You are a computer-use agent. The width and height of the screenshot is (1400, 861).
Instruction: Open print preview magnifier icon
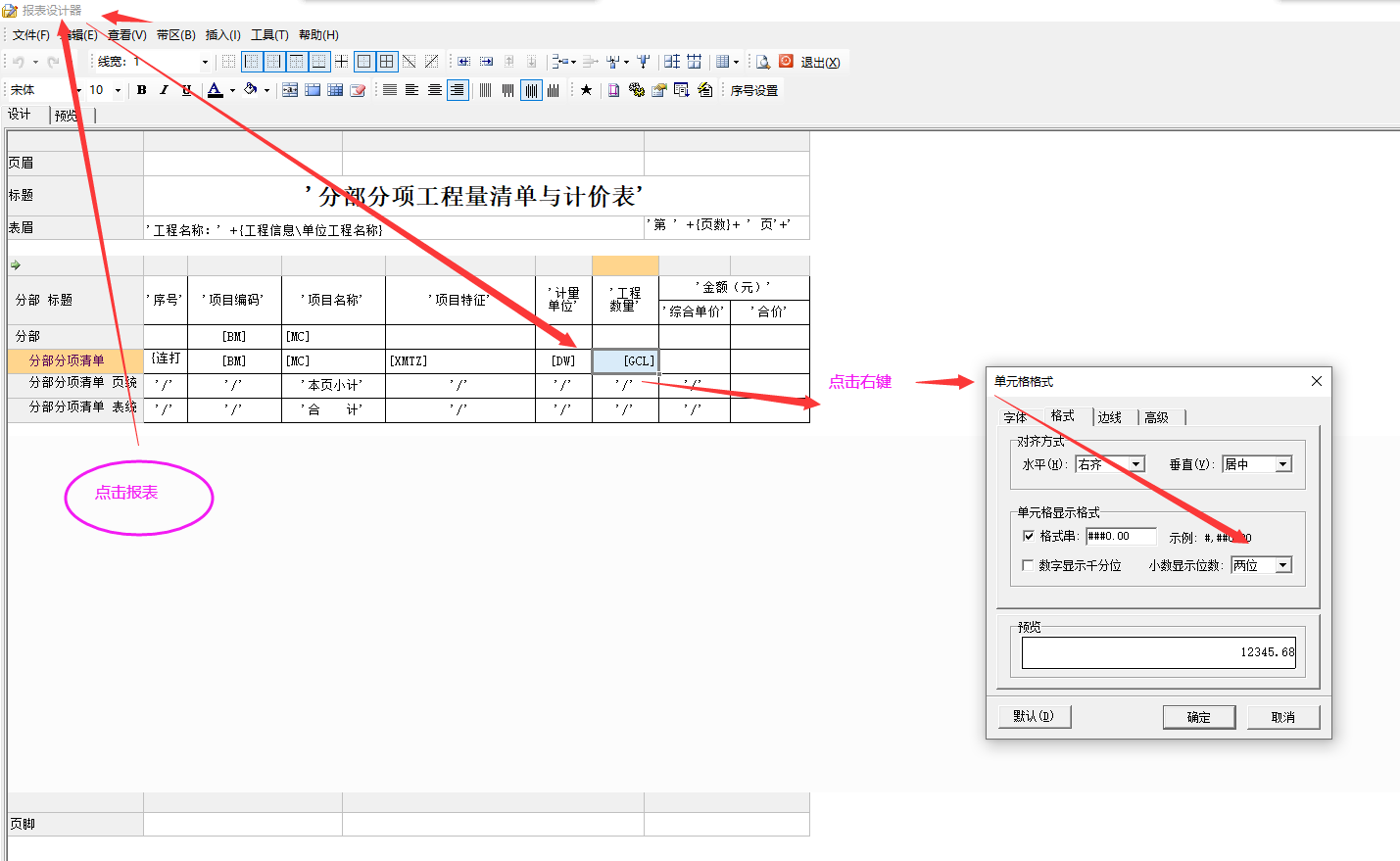click(762, 62)
